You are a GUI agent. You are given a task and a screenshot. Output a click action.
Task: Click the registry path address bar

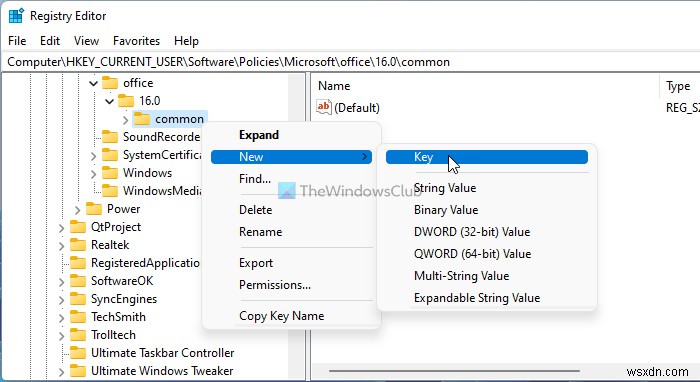coord(350,62)
